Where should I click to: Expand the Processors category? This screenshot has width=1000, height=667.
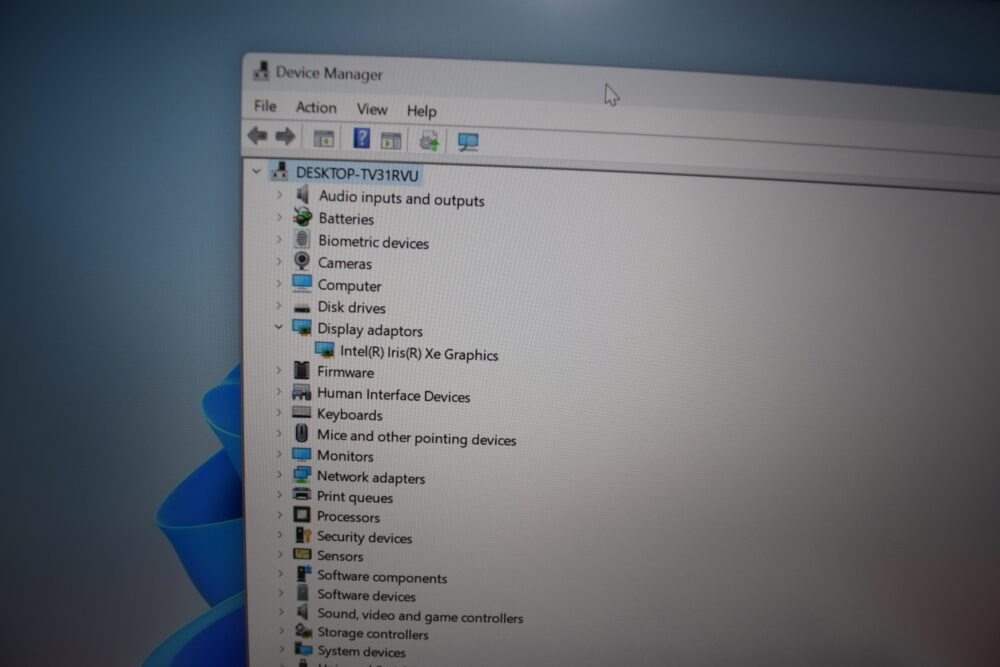(x=280, y=515)
